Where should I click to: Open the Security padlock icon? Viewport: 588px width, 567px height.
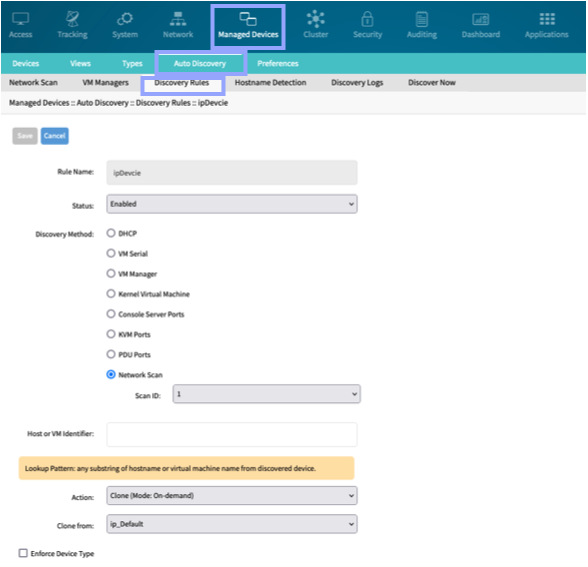pos(367,19)
